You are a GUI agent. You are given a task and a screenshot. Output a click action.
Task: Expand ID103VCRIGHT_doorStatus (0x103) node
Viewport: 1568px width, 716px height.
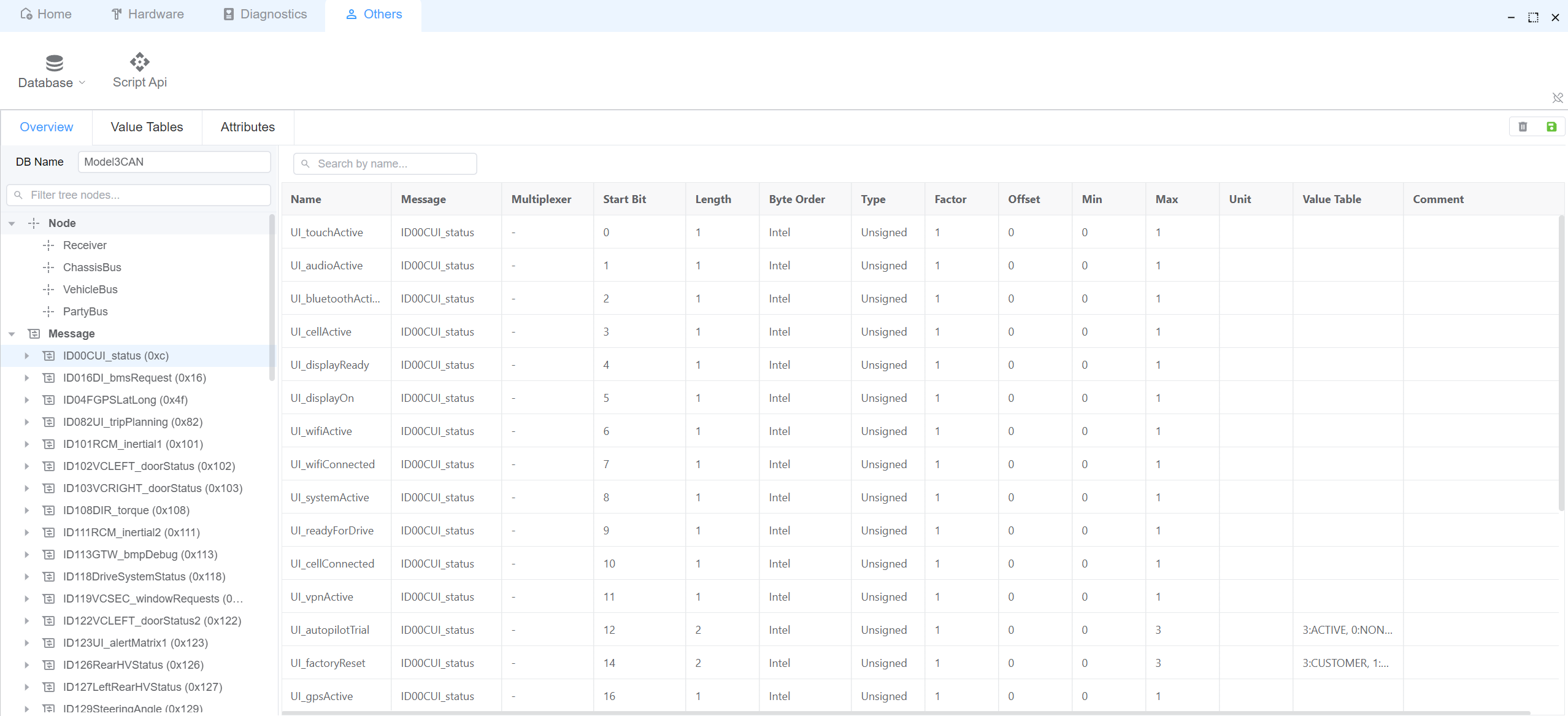[x=26, y=488]
